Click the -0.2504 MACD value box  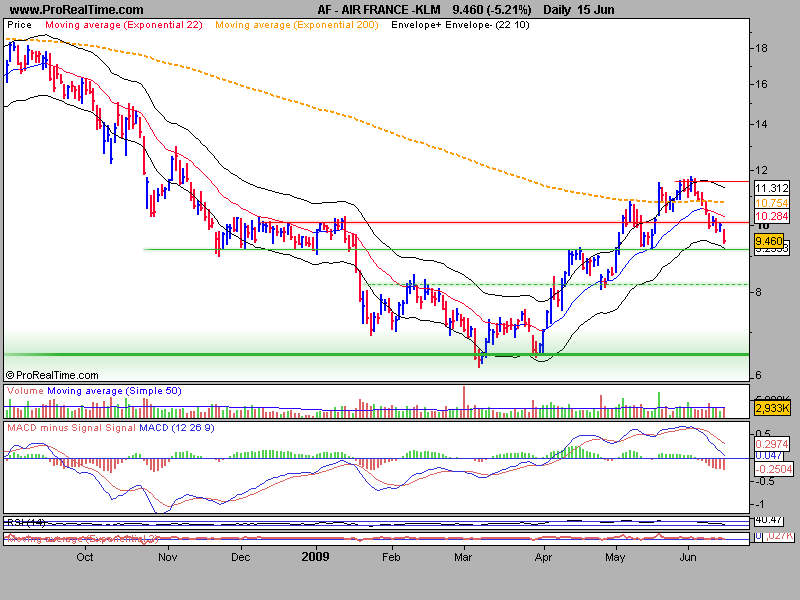(x=773, y=469)
